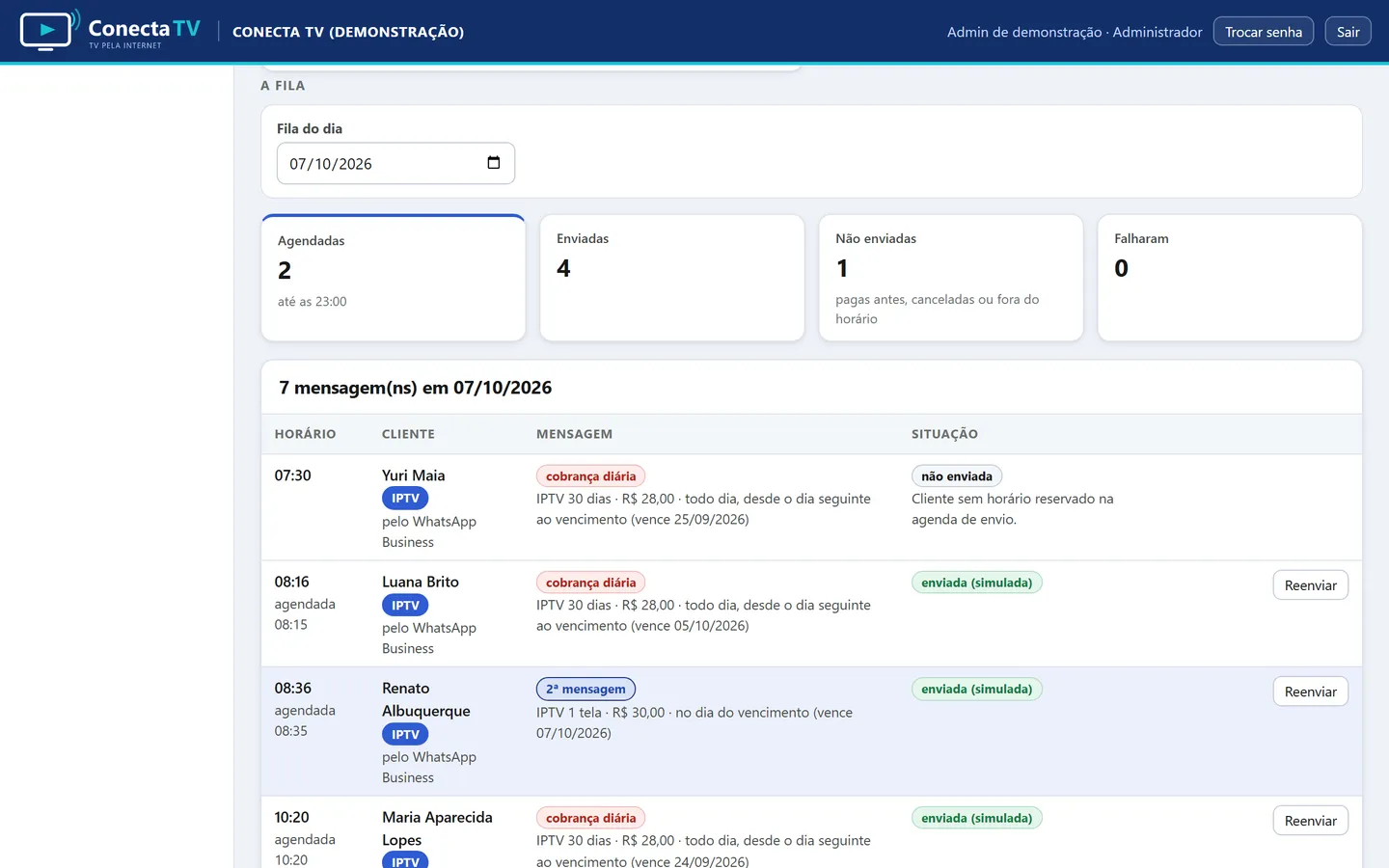
Task: Click the client name Yuri Maia
Action: click(413, 475)
